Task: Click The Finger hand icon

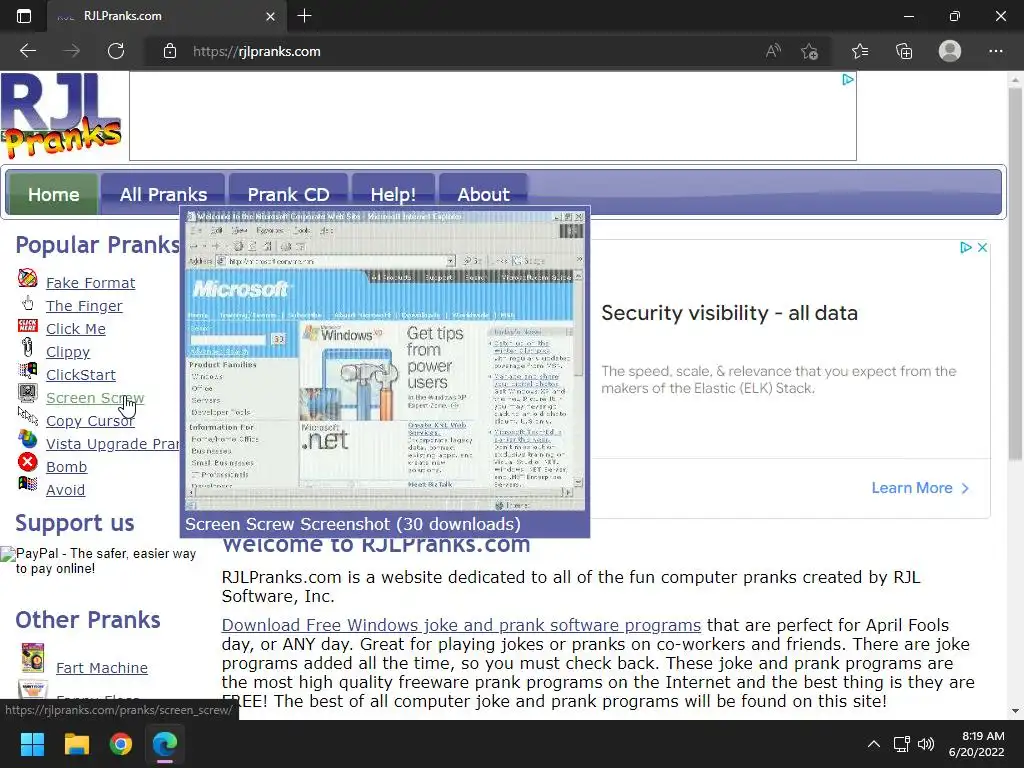Action: 27,302
